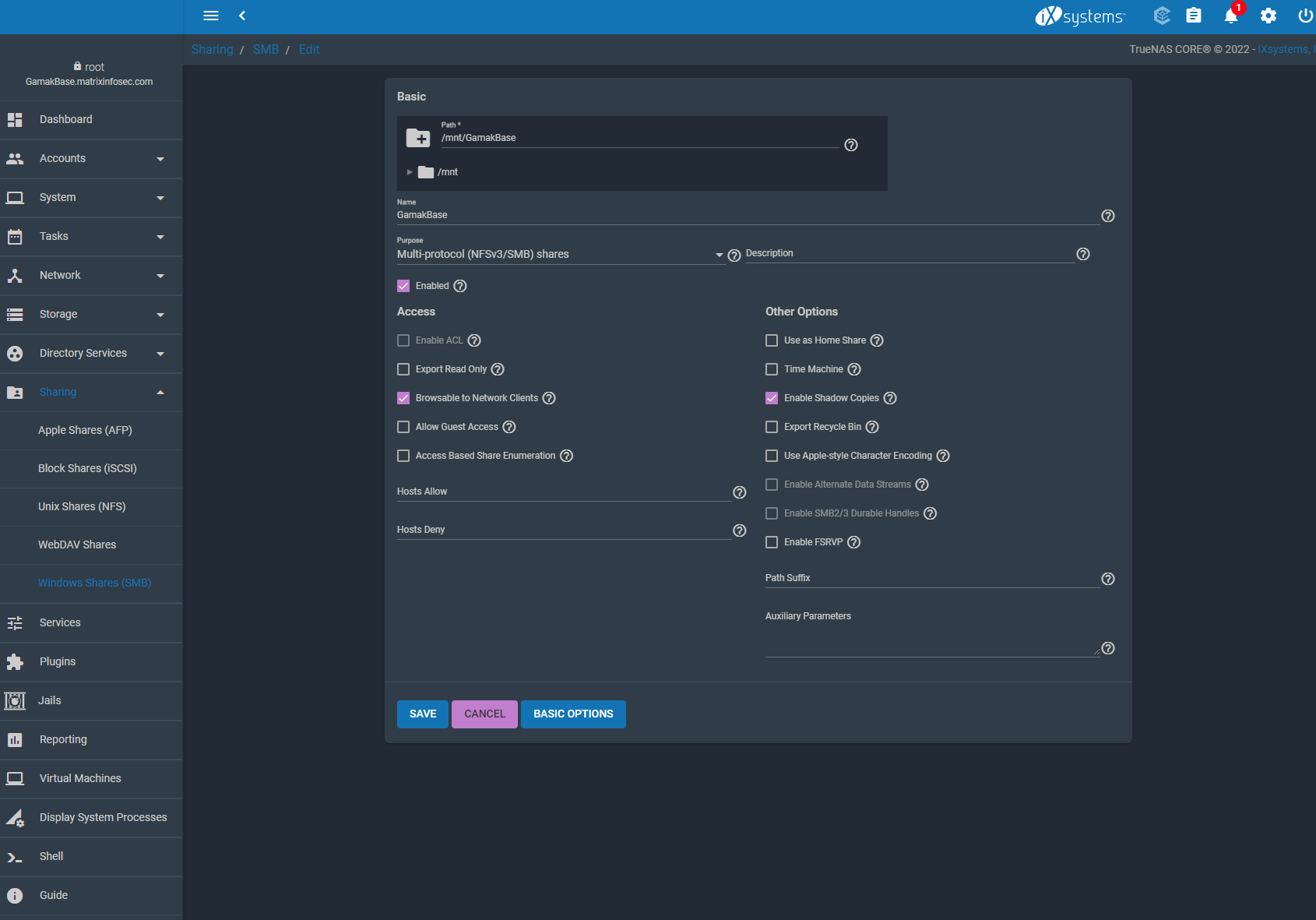The width and height of the screenshot is (1316, 920).
Task: Collapse sidebar with back chevron icon
Action: click(242, 16)
